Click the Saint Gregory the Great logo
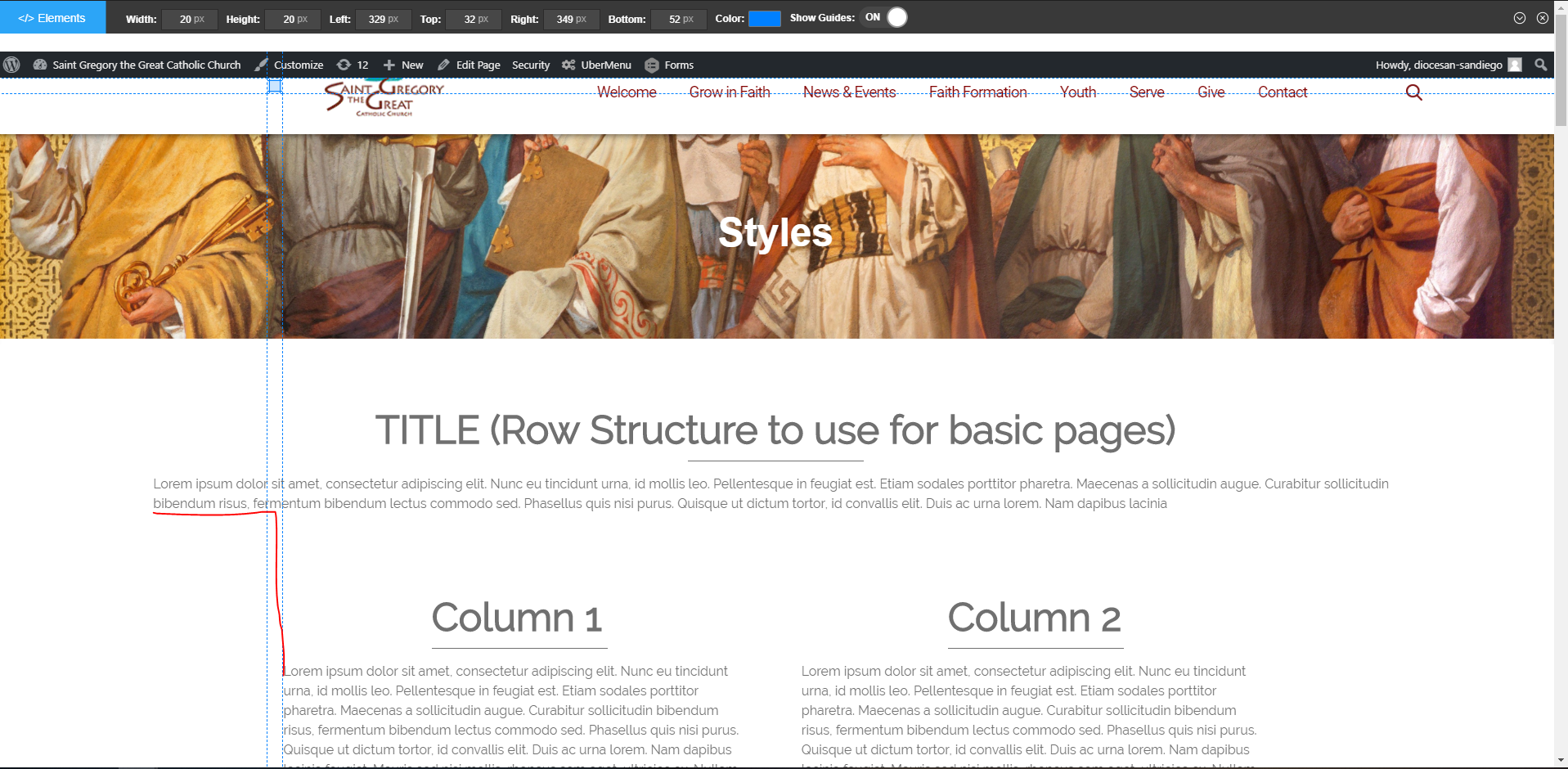 (x=384, y=99)
